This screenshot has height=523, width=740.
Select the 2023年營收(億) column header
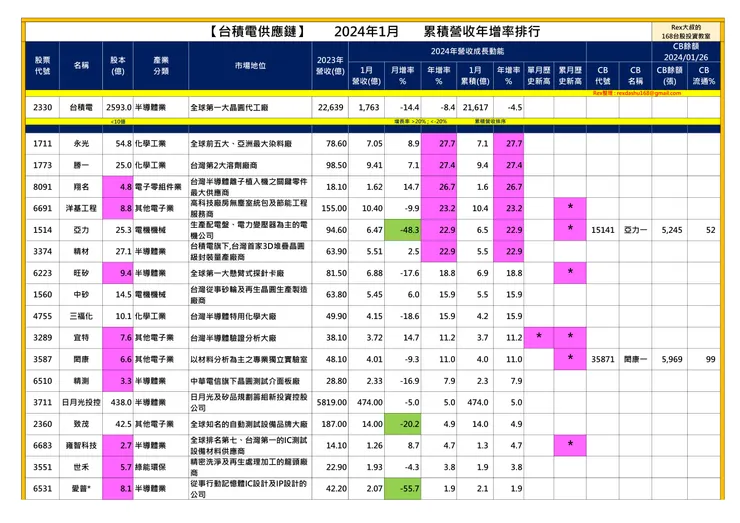pyautogui.click(x=330, y=66)
